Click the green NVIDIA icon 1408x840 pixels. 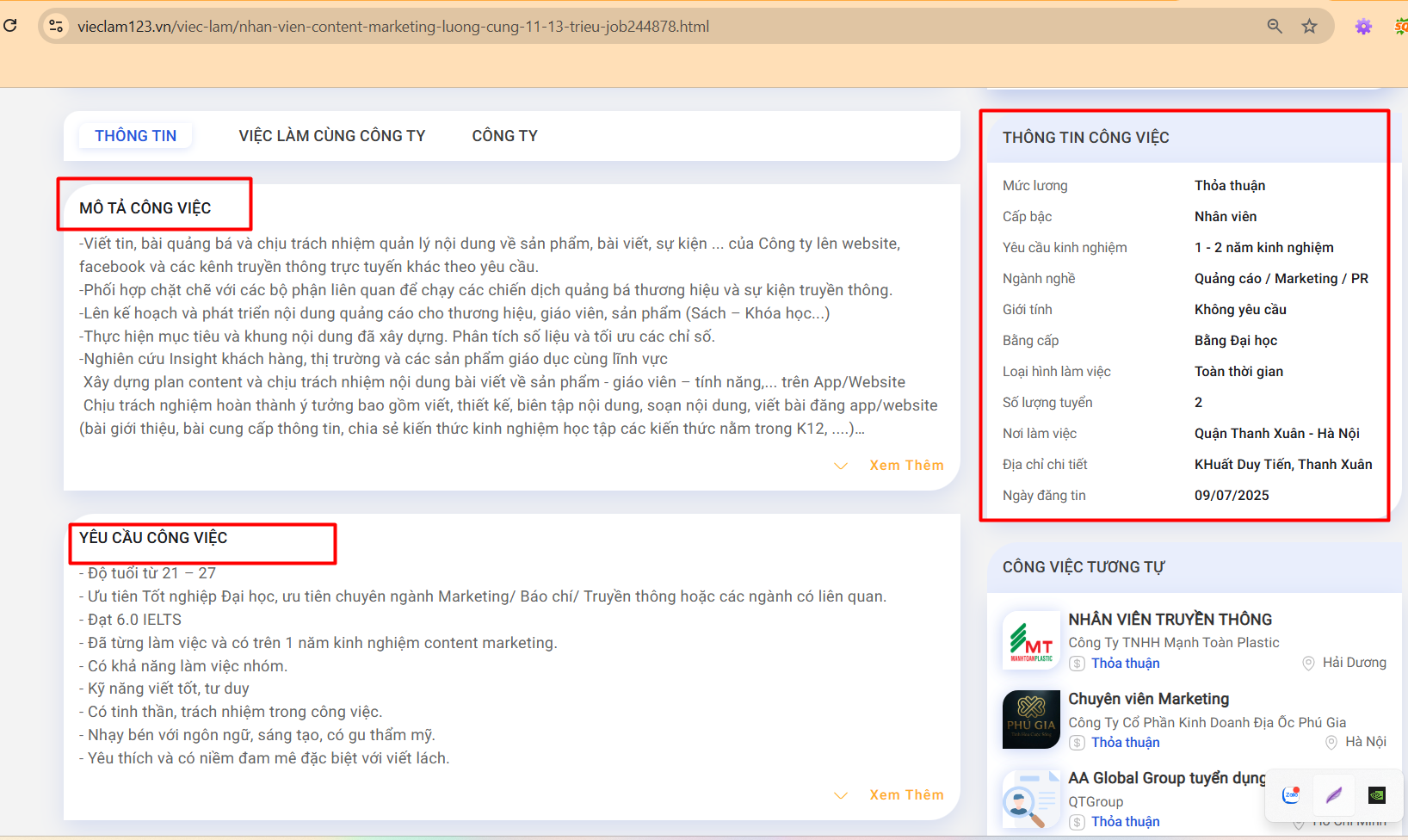coord(1377,794)
